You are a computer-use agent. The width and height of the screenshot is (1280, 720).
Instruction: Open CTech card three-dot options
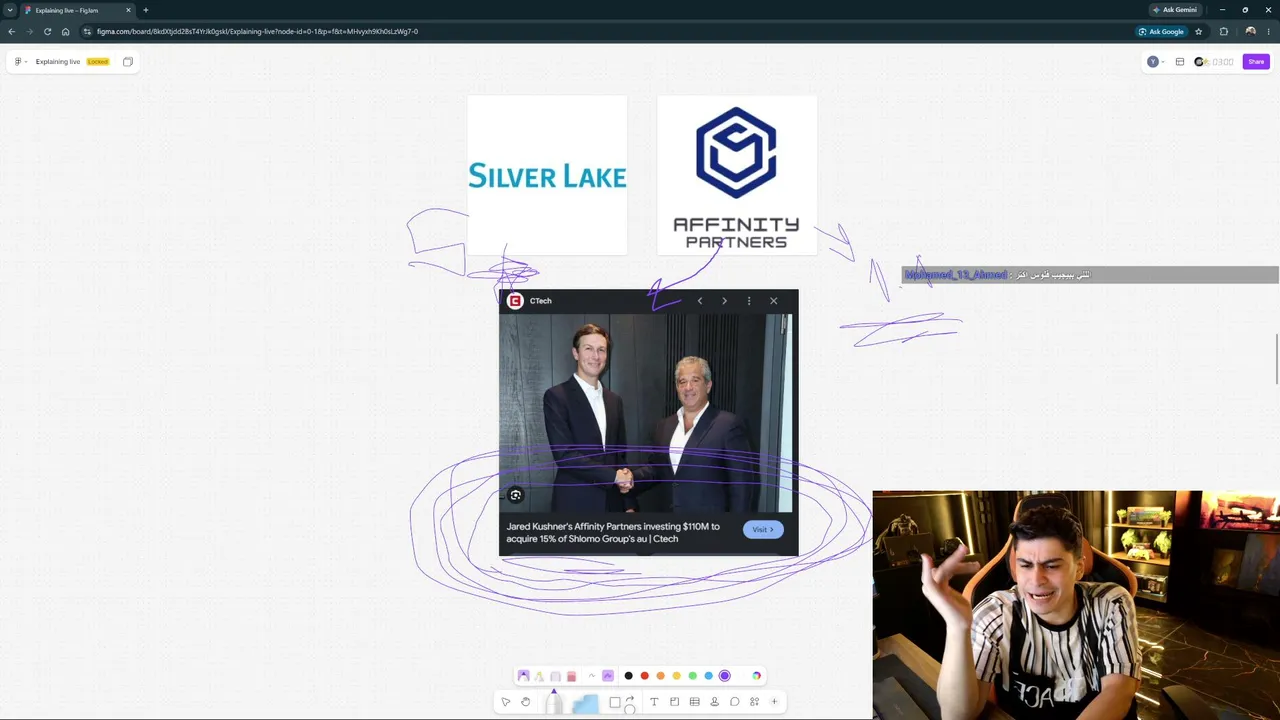tap(749, 301)
